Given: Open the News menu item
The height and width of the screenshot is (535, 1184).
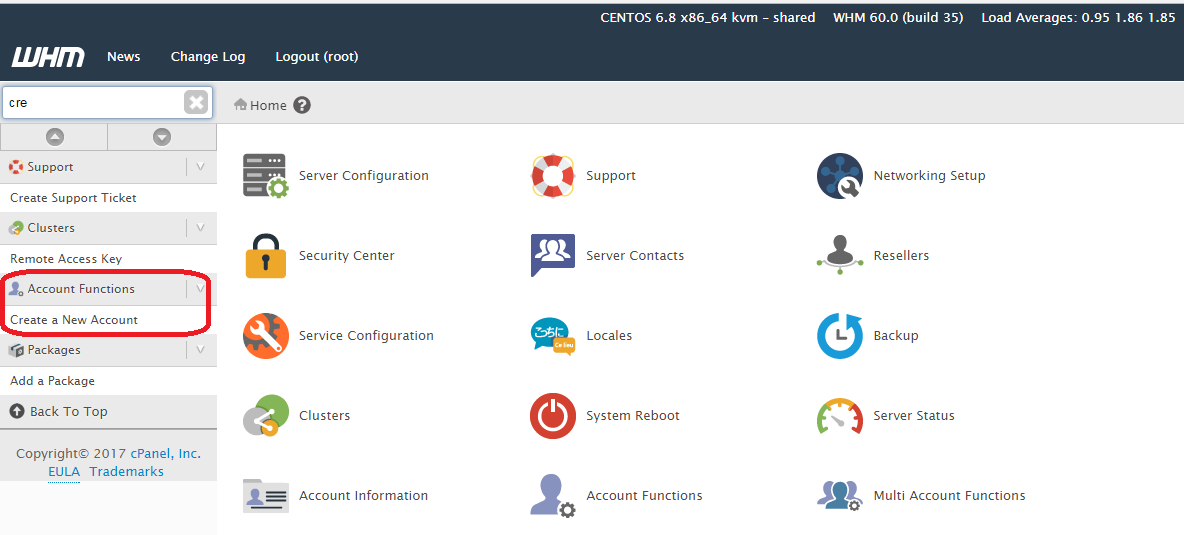Looking at the screenshot, I should 124,57.
